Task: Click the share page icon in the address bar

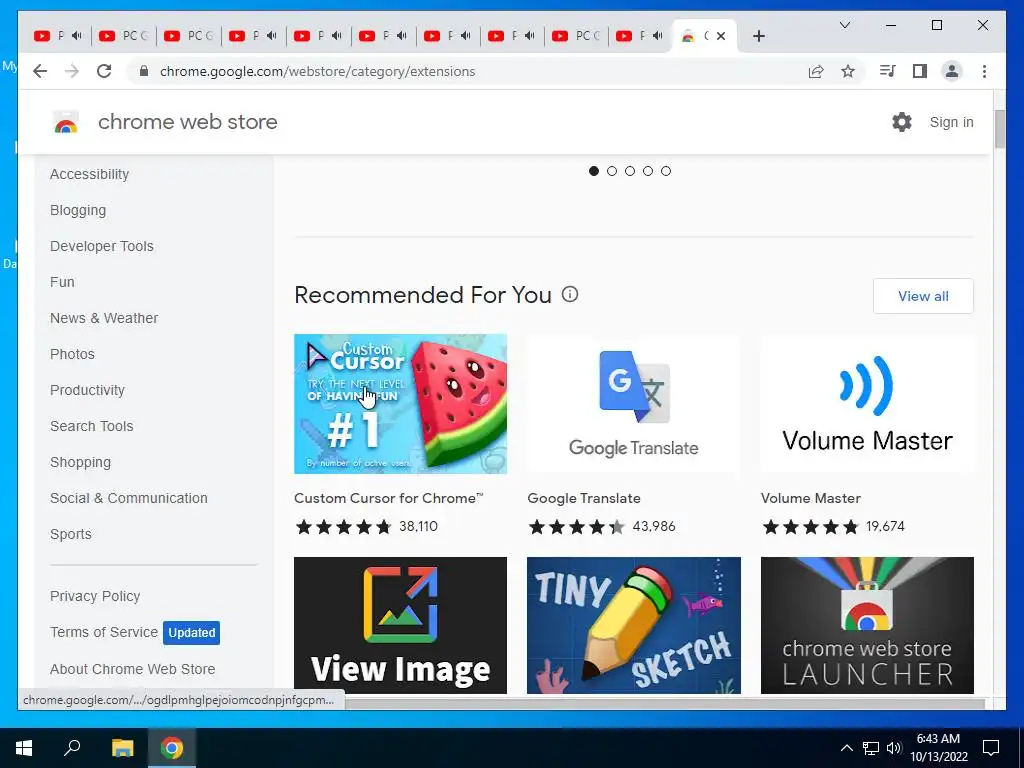Action: 816,71
